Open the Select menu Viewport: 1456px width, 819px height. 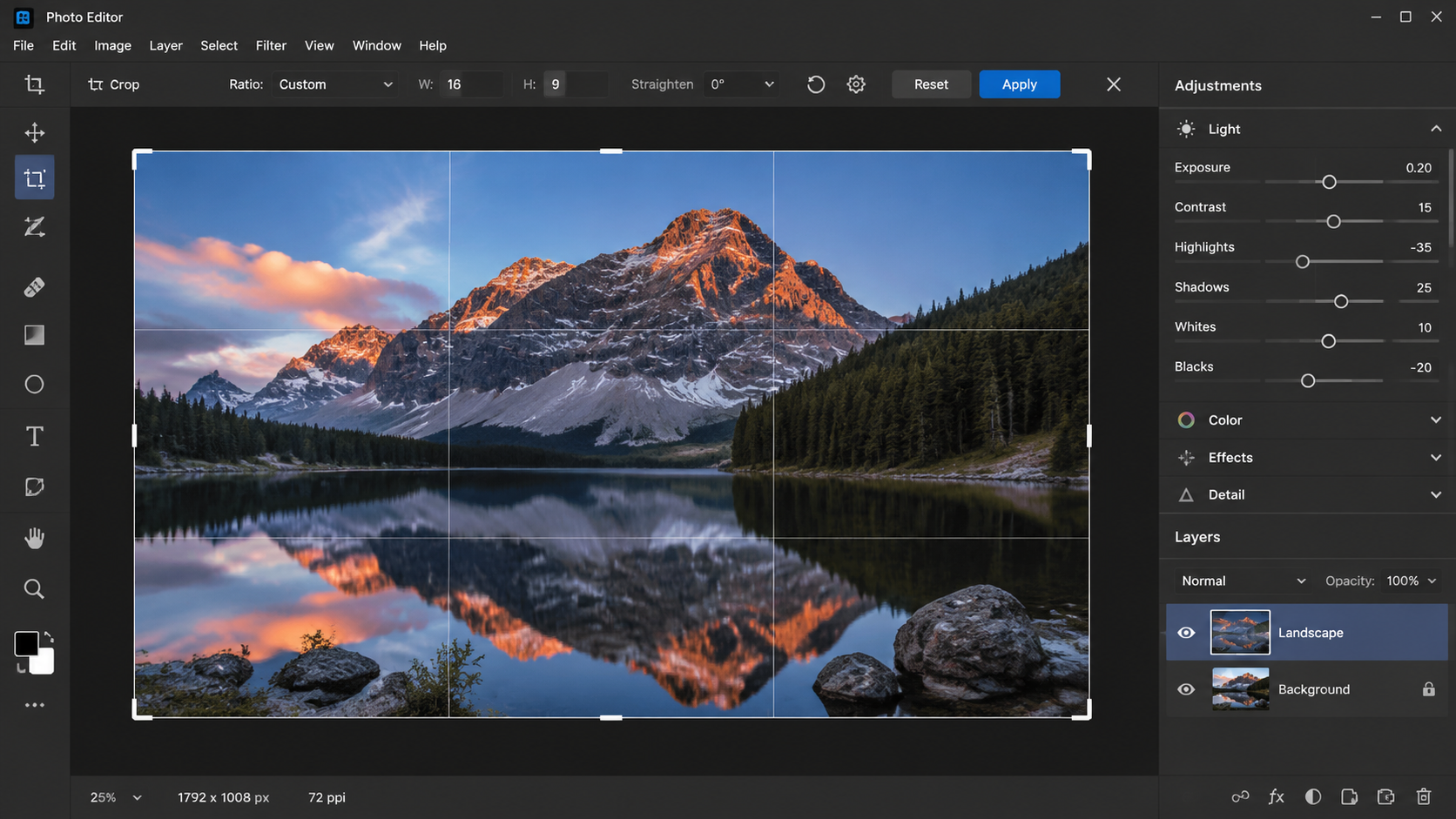(219, 45)
